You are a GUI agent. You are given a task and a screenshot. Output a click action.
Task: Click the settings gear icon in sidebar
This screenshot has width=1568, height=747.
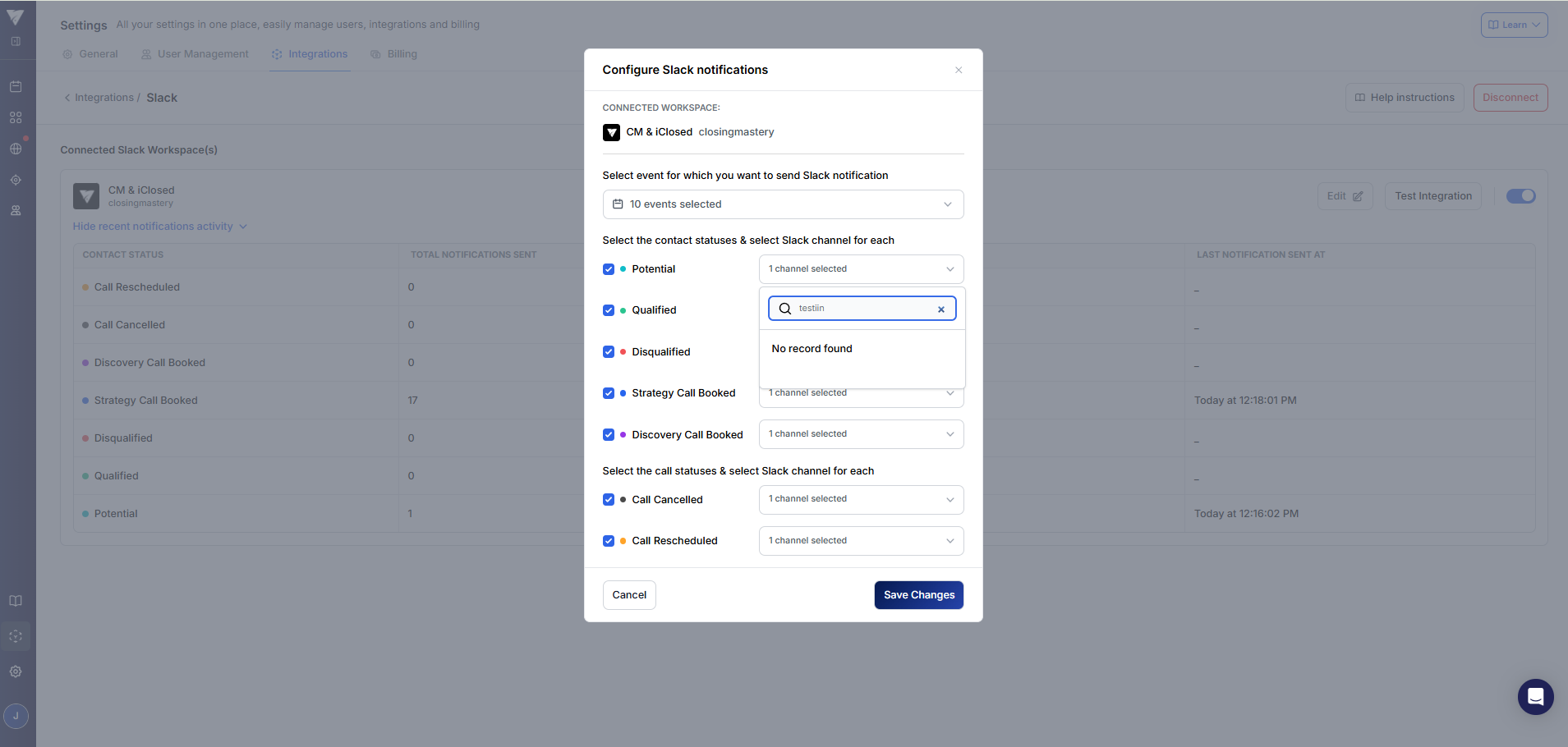point(16,671)
